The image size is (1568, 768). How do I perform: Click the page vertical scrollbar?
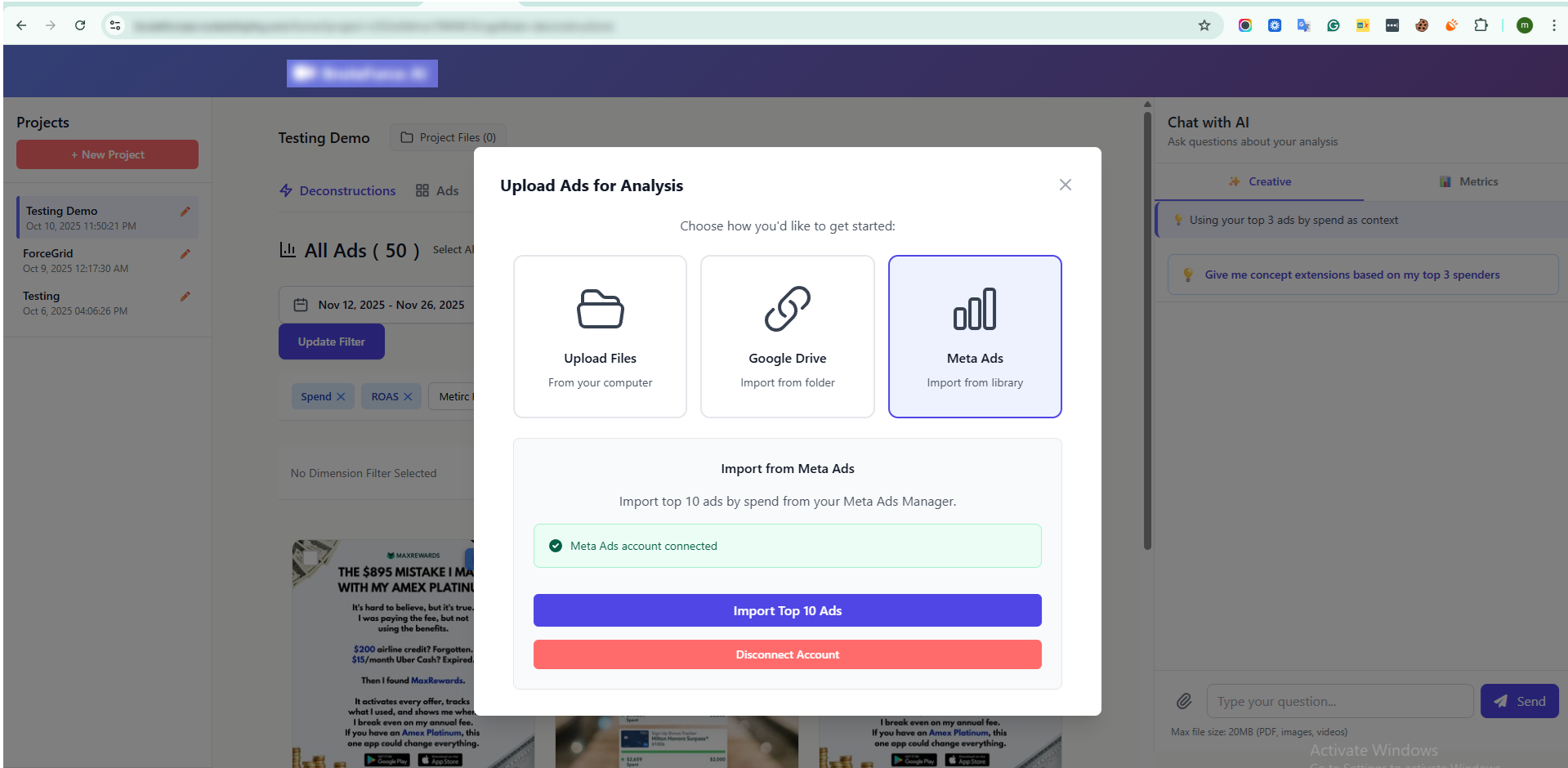(1147, 327)
